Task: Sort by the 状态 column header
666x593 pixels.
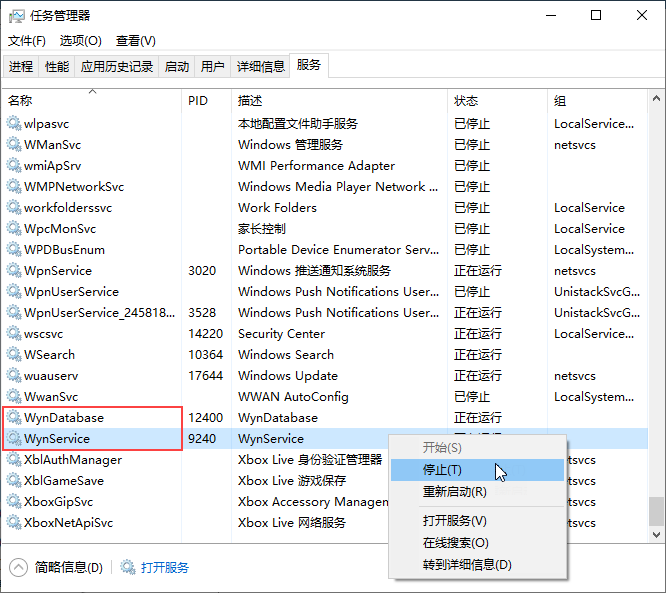Action: coord(497,101)
